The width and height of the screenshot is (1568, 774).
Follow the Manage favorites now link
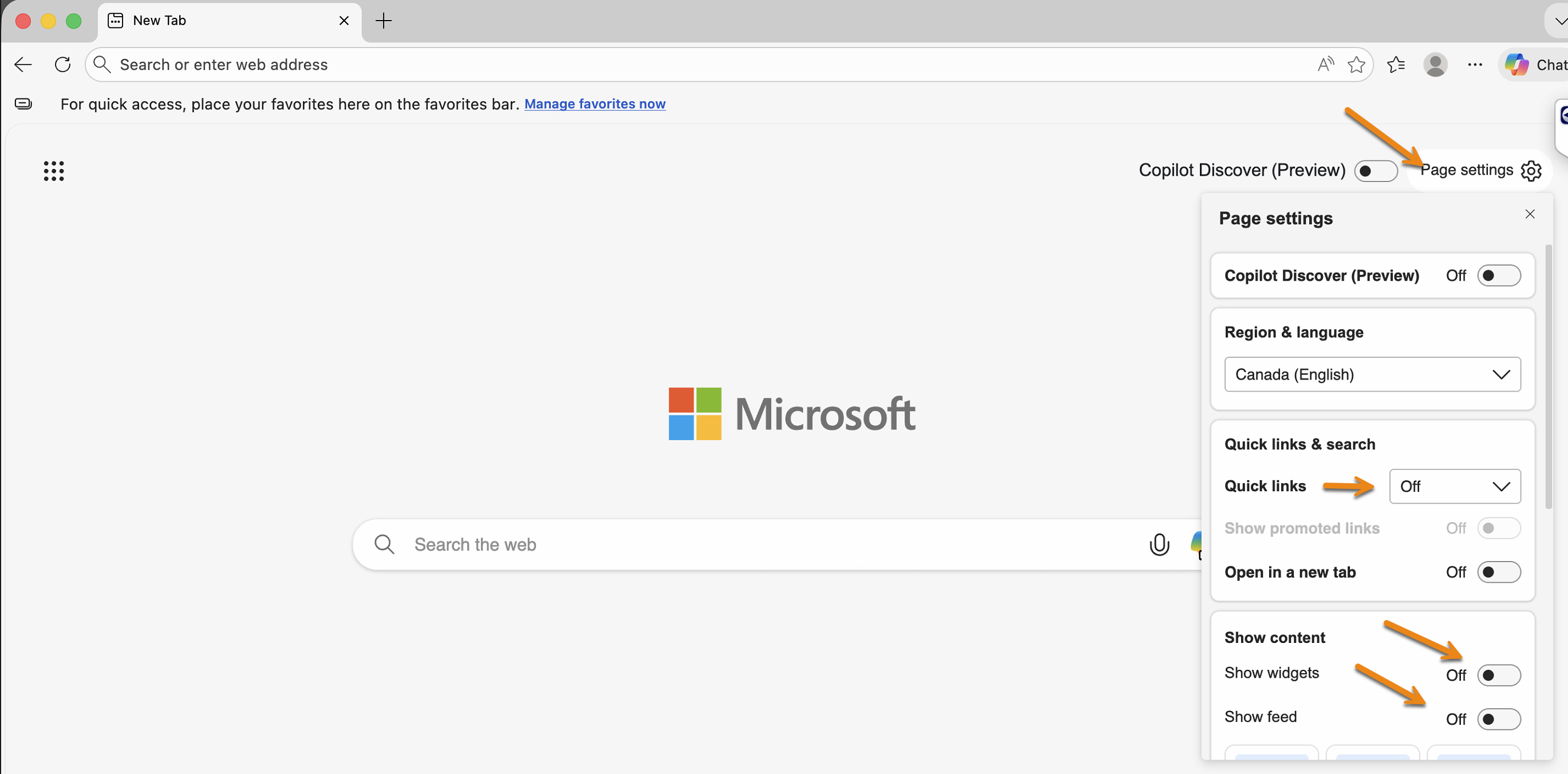(595, 104)
